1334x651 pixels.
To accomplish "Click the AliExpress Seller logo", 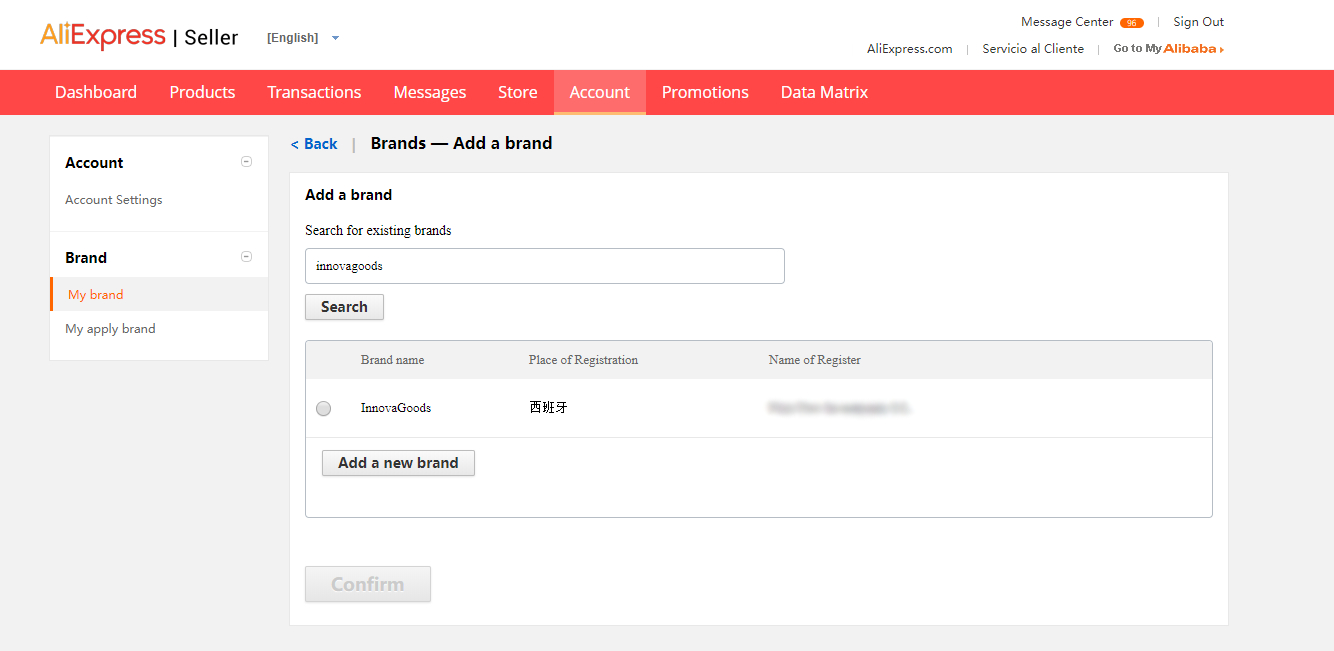I will [139, 37].
